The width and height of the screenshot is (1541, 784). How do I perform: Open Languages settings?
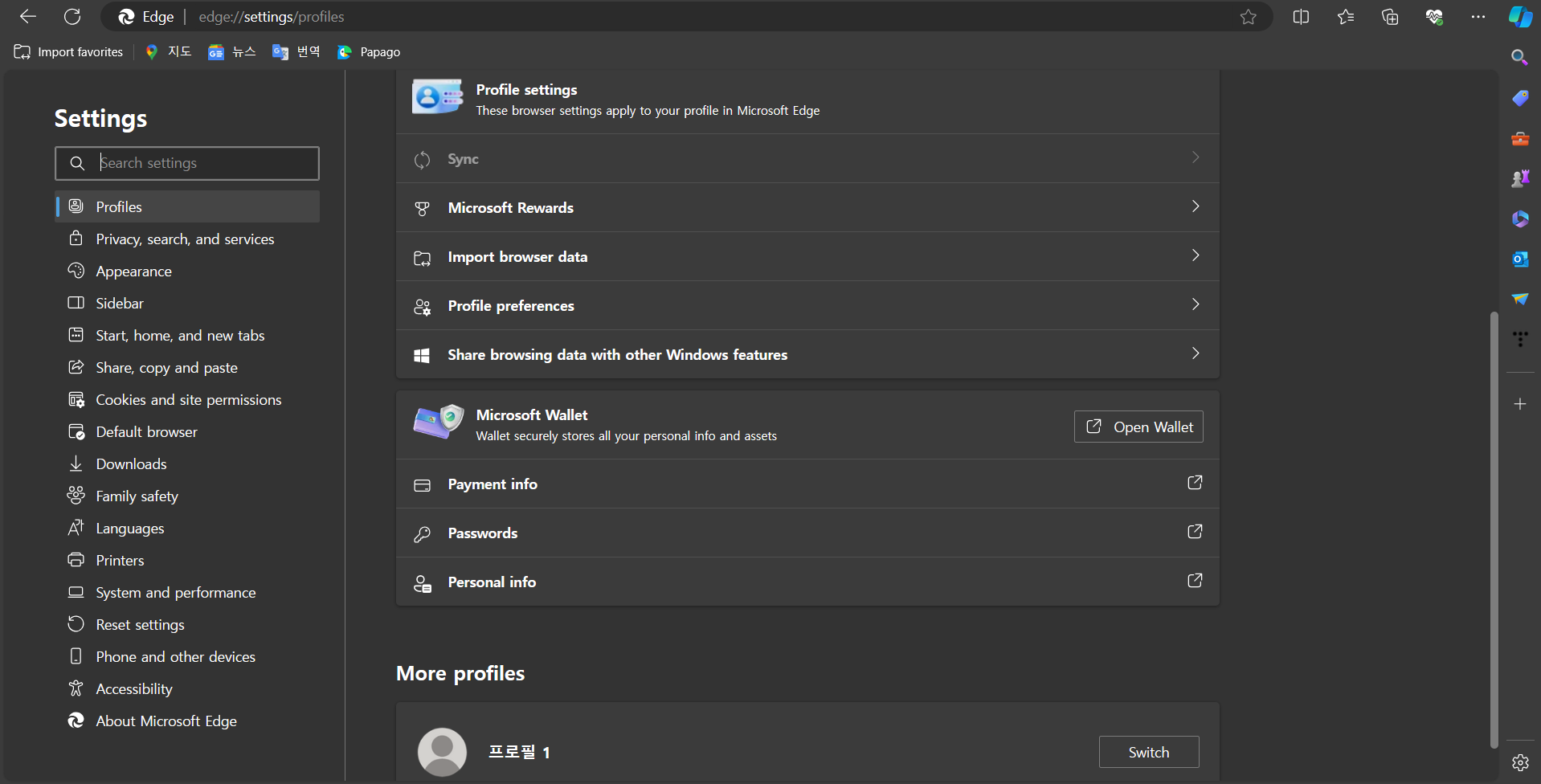(x=187, y=528)
